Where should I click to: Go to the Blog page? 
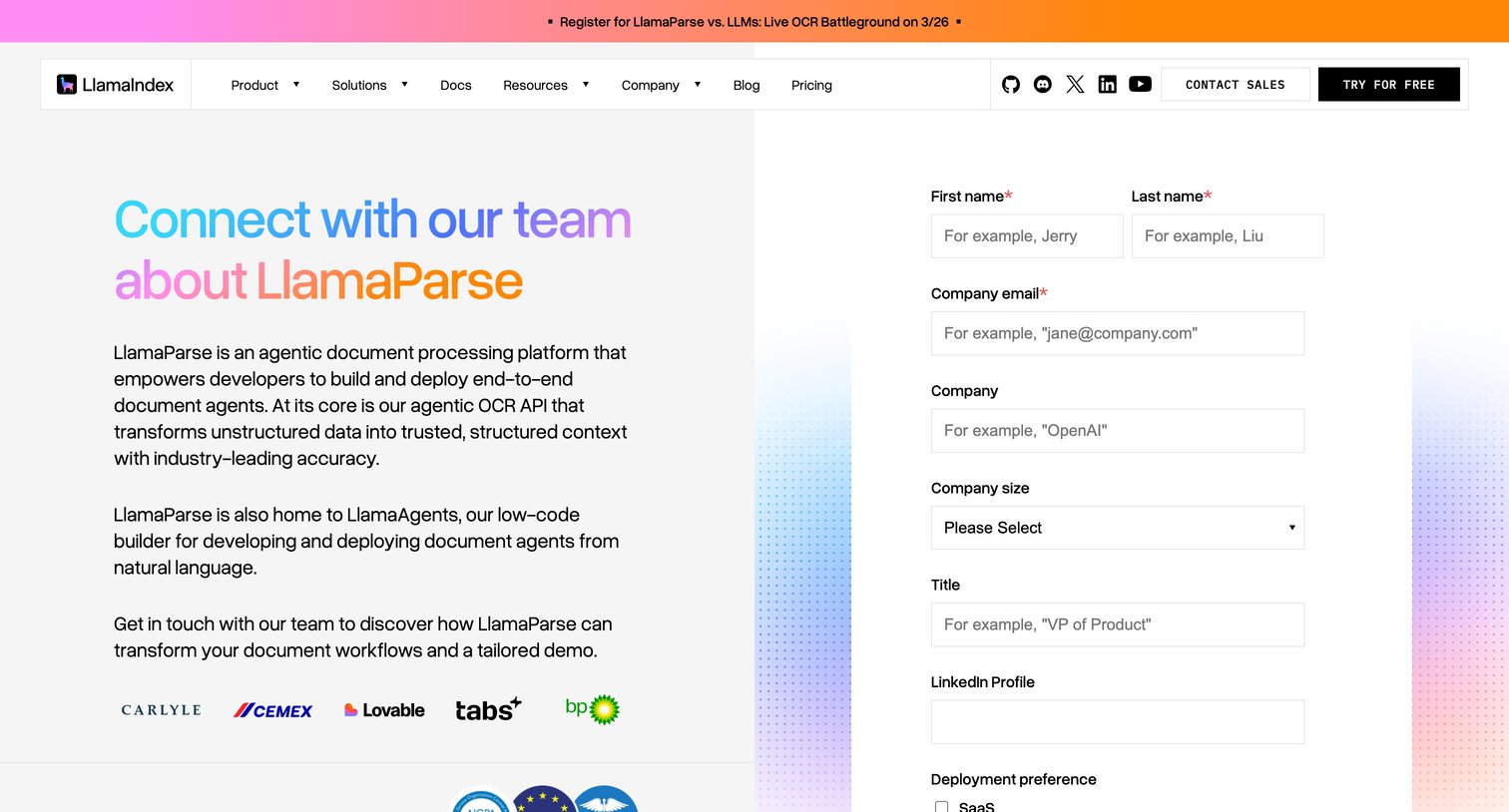coord(747,85)
